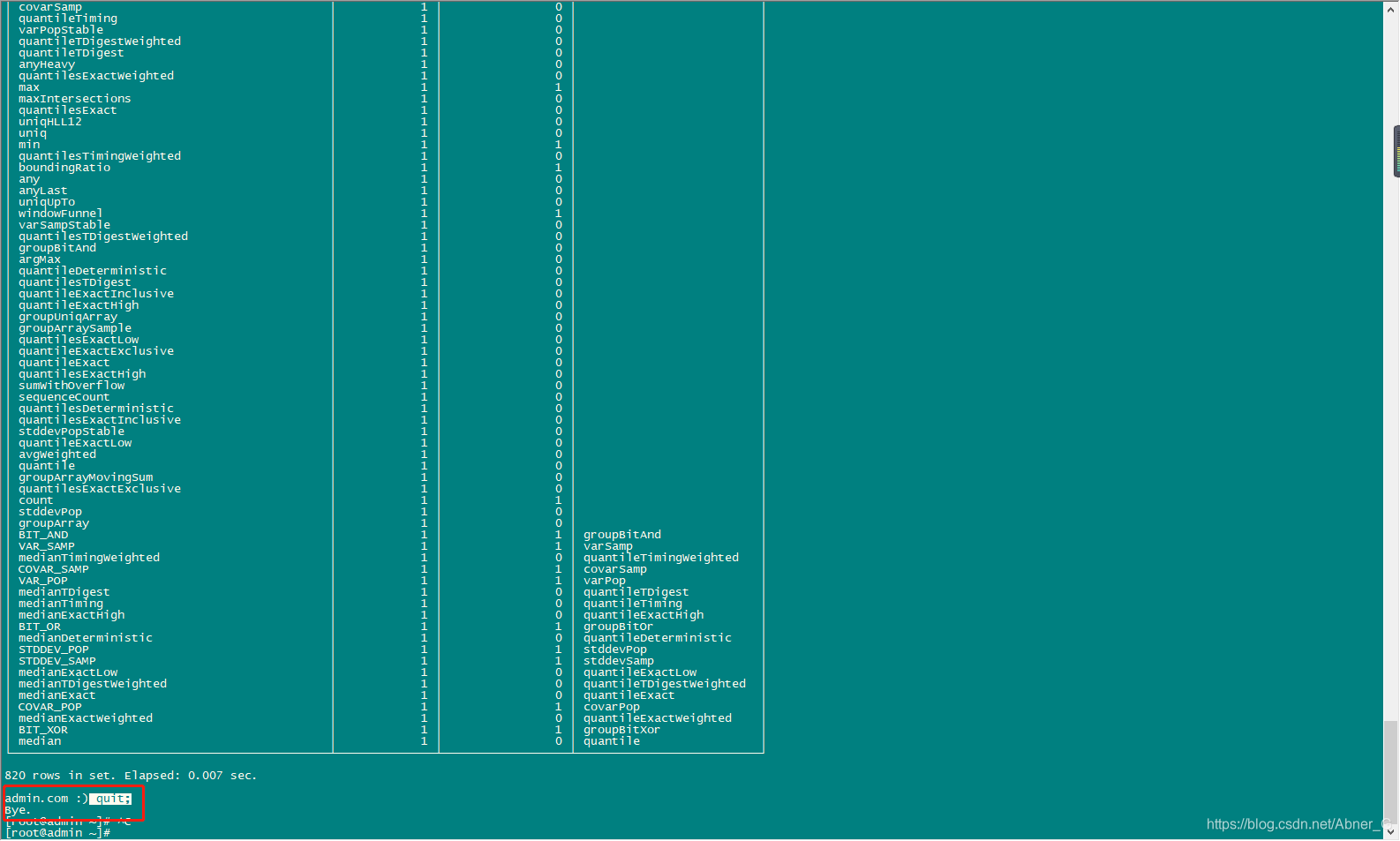This screenshot has width=1400, height=841.
Task: Click the 'medianTimingWeighted' entry
Action: click(x=89, y=558)
